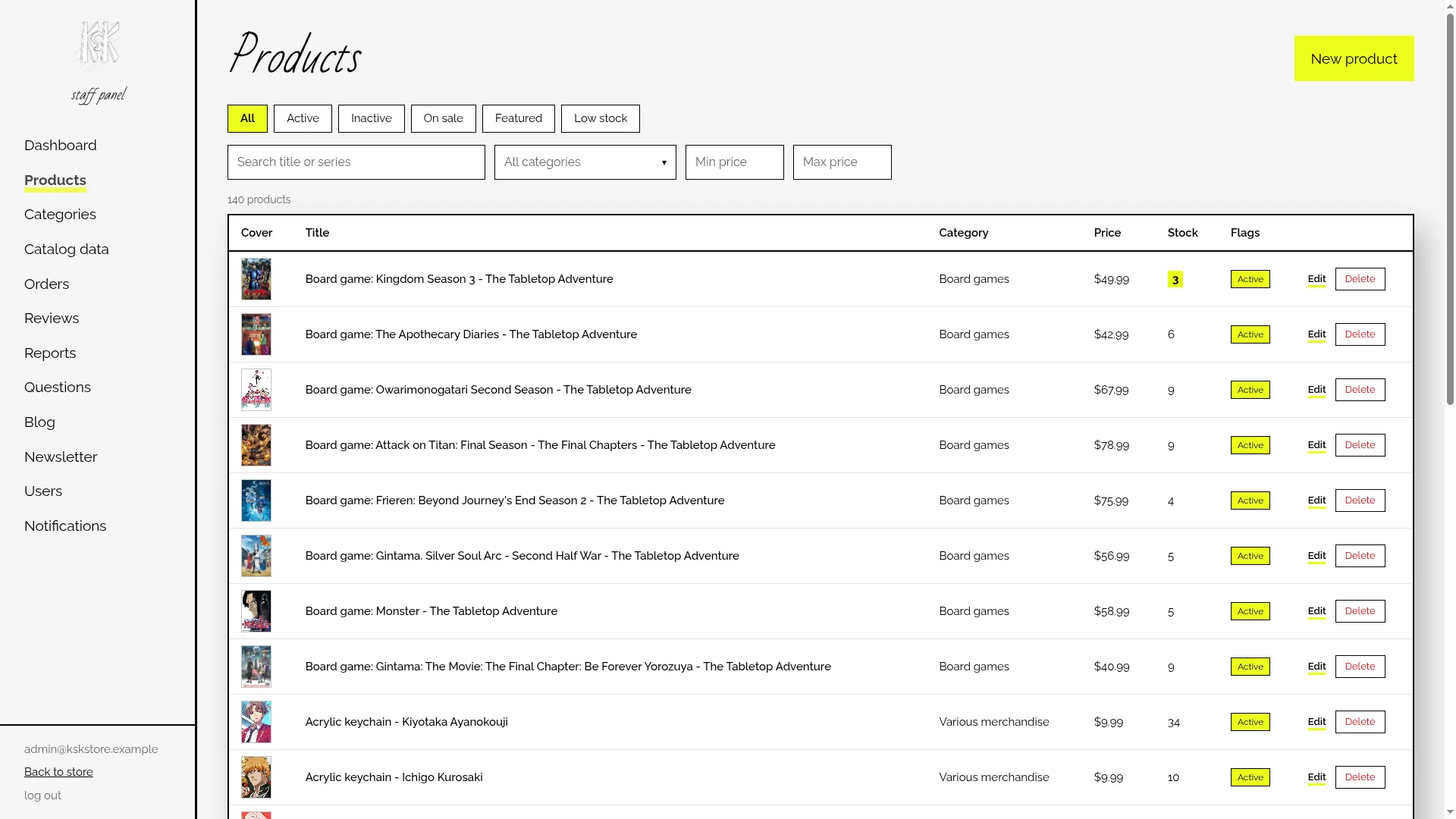Delete the Ichigo Kurosaki keychain

pos(1360,777)
